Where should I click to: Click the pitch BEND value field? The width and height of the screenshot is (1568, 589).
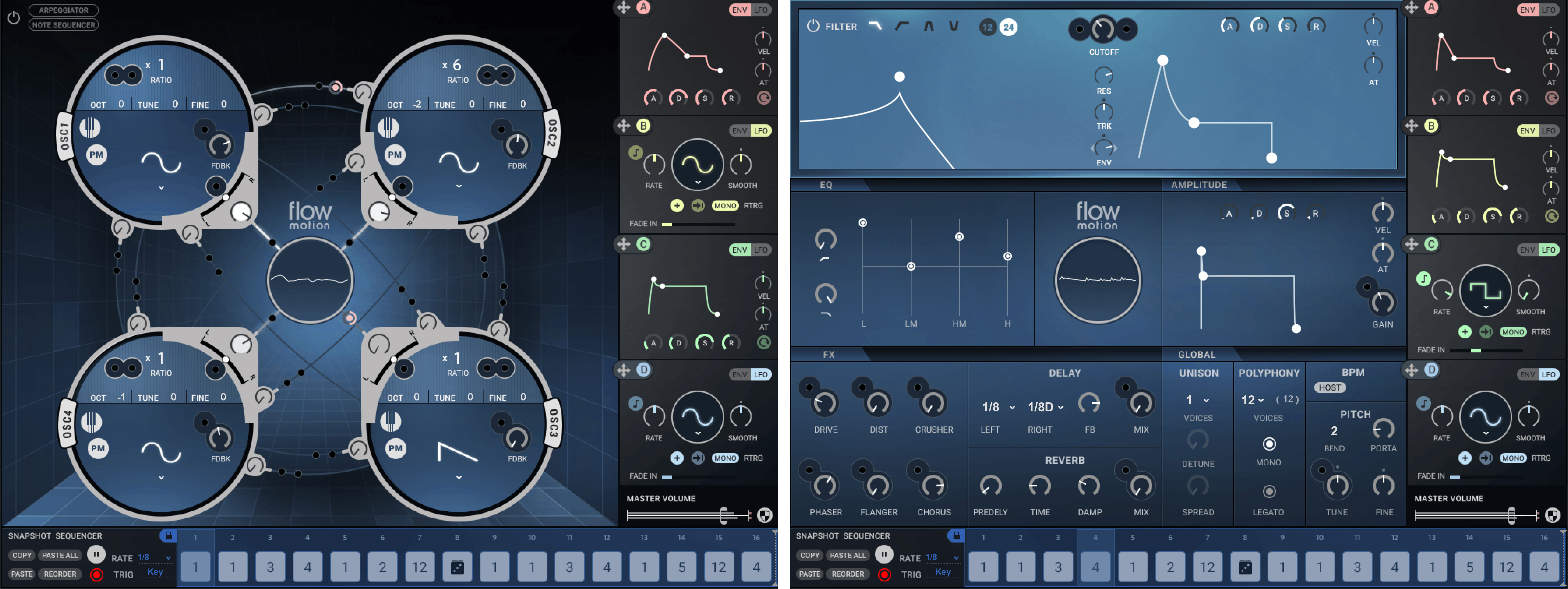1334,431
